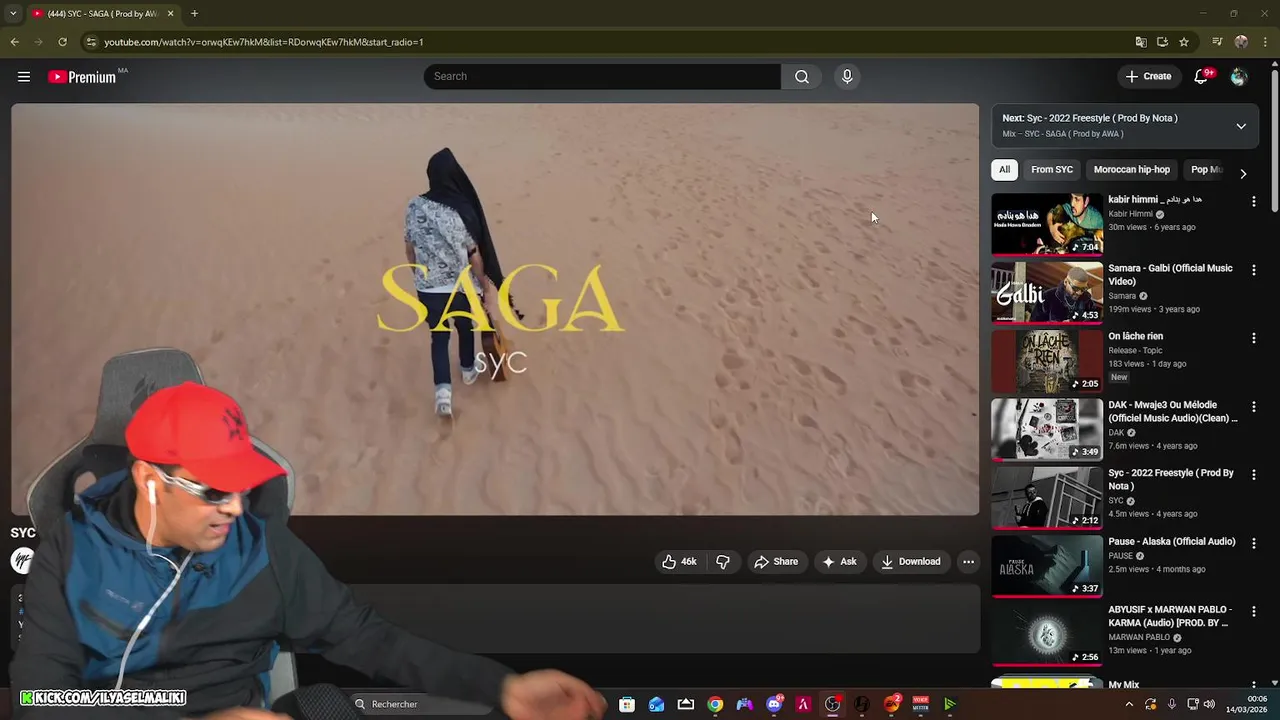The image size is (1280, 720).
Task: Close the SYC - SAGA browser tab
Action: point(170,13)
